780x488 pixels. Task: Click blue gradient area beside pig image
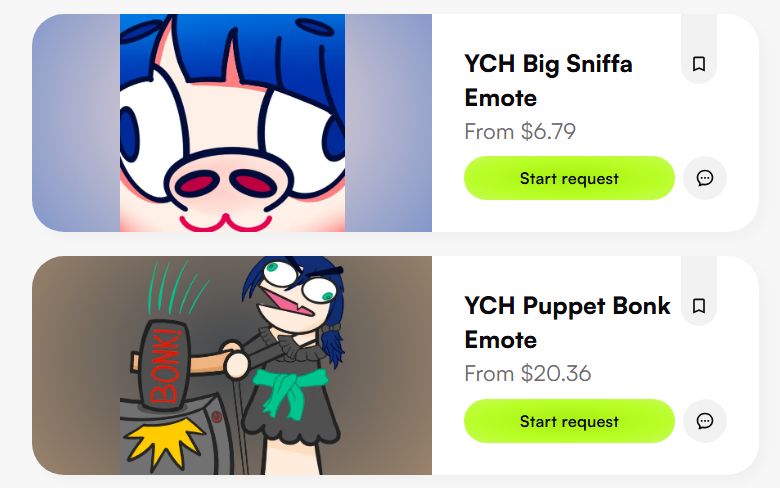(x=388, y=123)
